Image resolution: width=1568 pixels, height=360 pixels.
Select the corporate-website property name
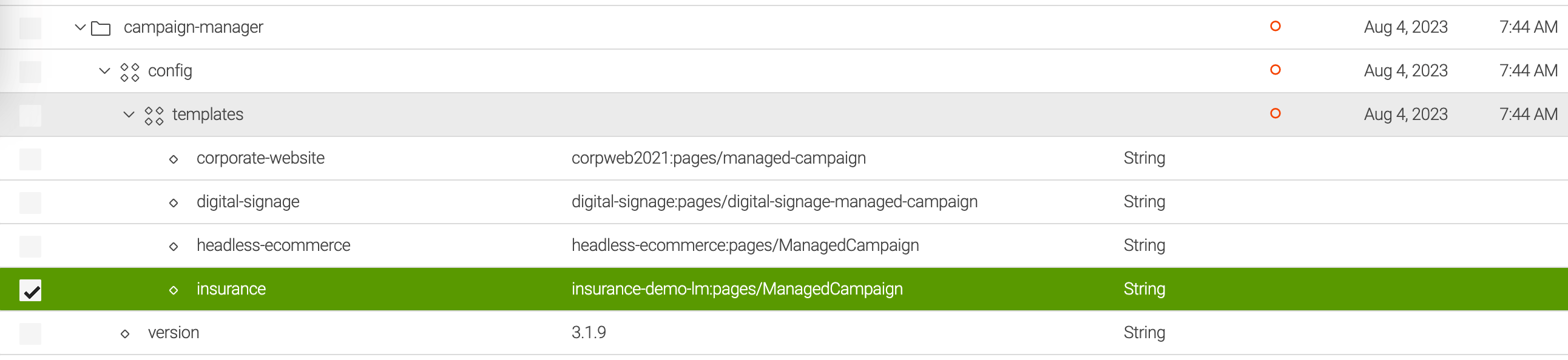click(260, 158)
